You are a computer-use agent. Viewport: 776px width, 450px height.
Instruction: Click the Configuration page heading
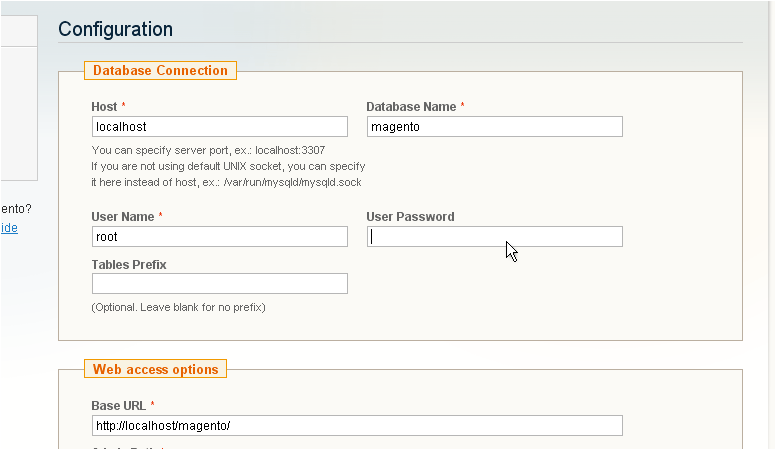(115, 29)
